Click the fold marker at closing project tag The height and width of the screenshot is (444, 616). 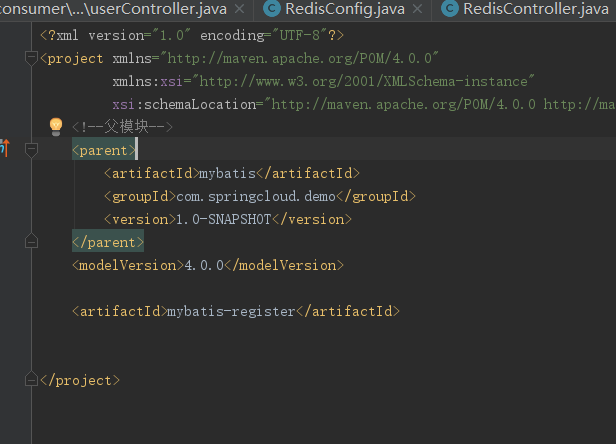pos(31,380)
